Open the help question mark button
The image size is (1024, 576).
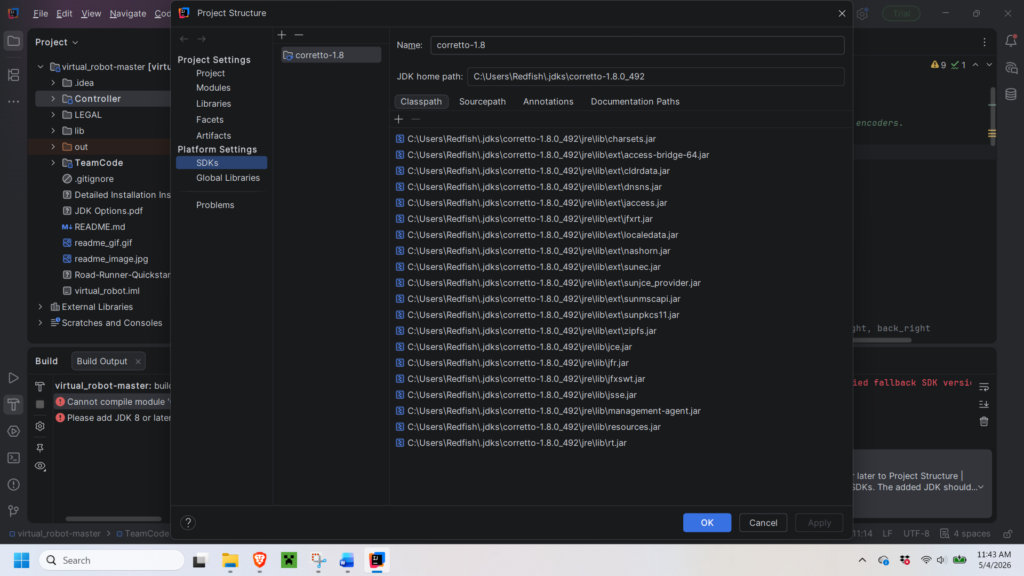pyautogui.click(x=188, y=522)
